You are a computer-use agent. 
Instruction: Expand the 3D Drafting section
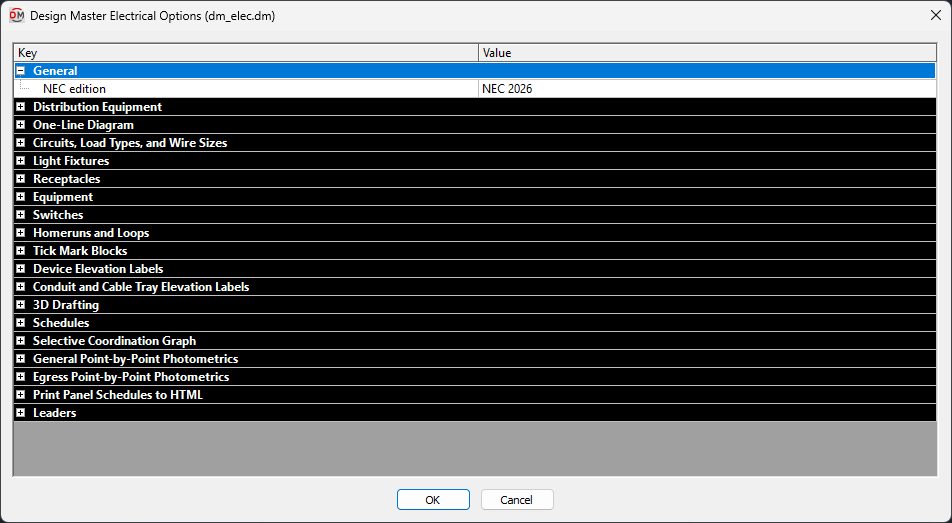click(x=21, y=305)
